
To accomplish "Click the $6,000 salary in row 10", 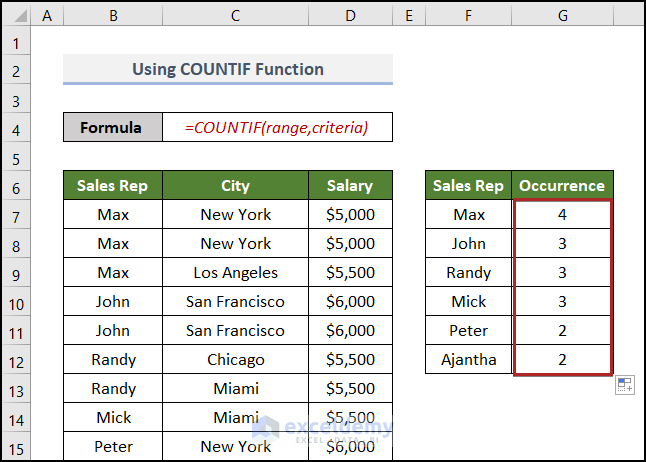I will coord(350,301).
